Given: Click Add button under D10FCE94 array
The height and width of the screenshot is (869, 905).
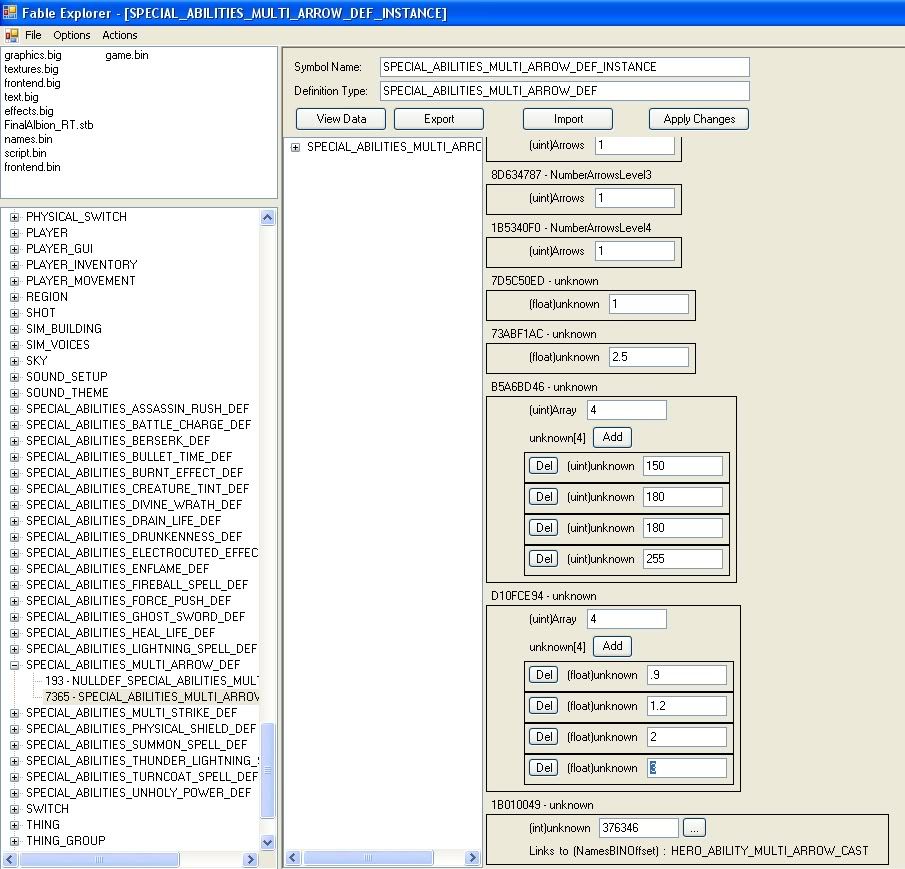Looking at the screenshot, I should (612, 646).
